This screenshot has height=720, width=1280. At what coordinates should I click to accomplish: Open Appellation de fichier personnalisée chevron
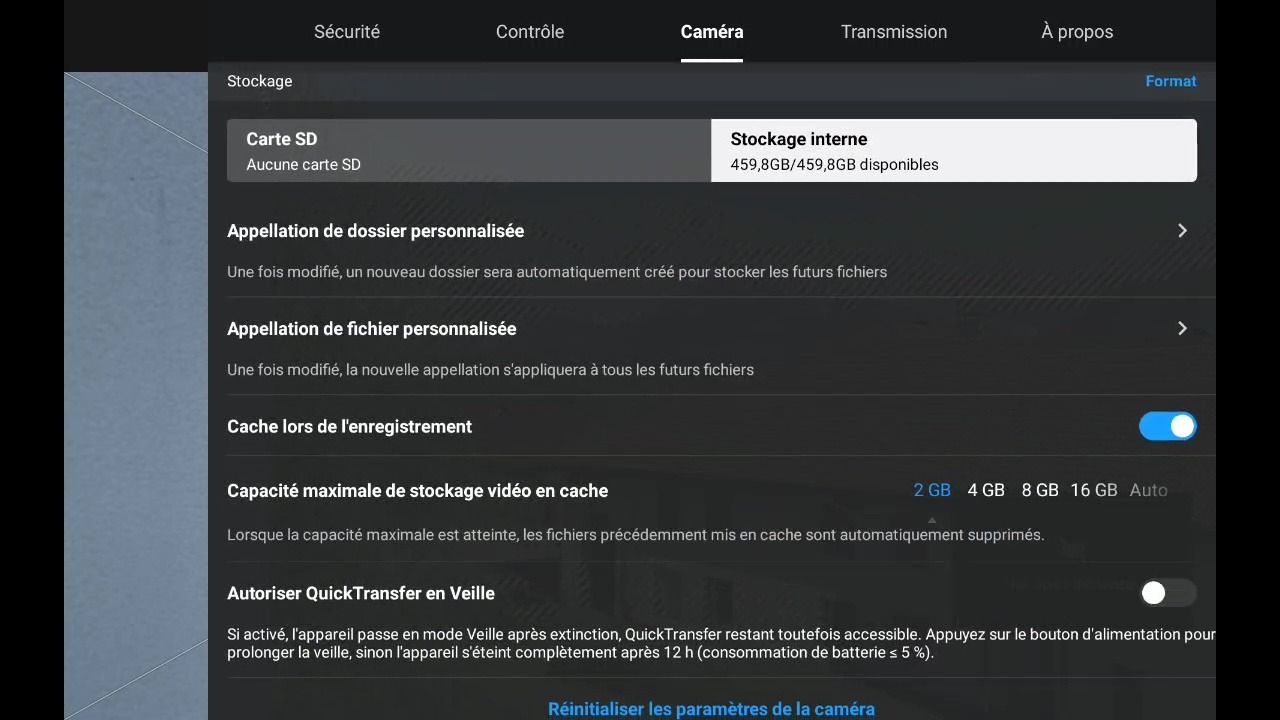pos(1182,329)
